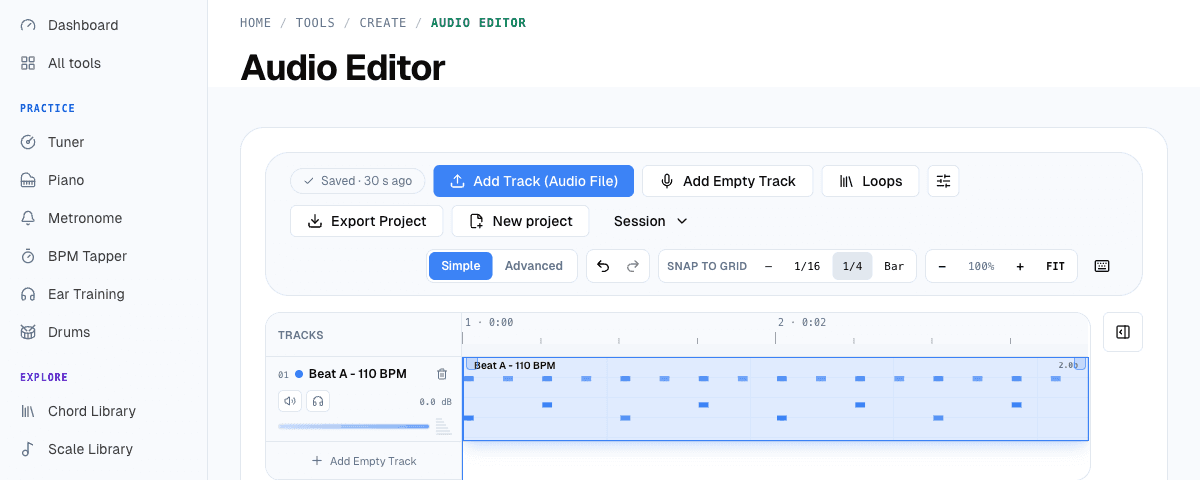
Task: Collapse the side panel icon
Action: tap(1123, 332)
